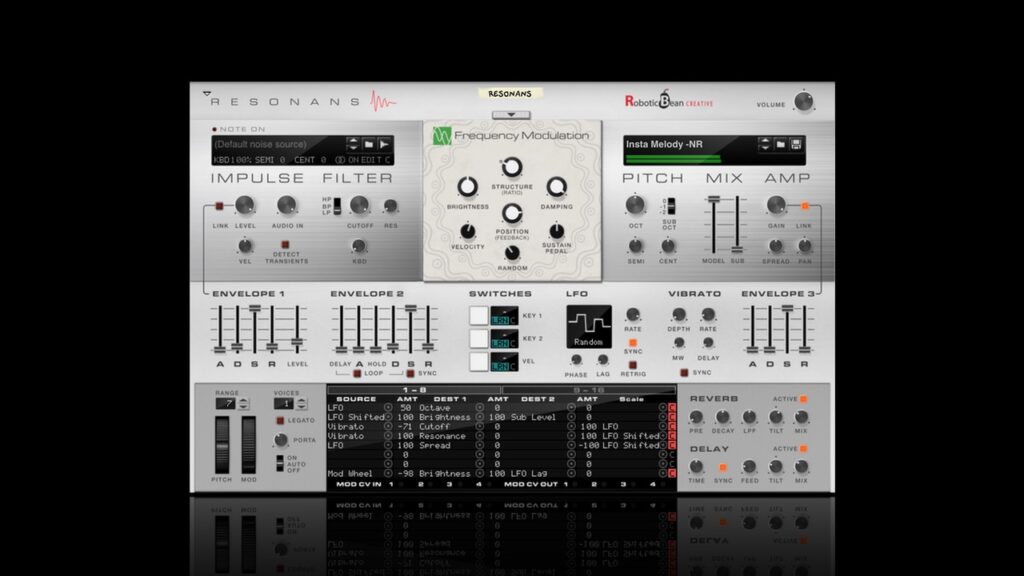Click the VOLUME knob

click(x=803, y=102)
